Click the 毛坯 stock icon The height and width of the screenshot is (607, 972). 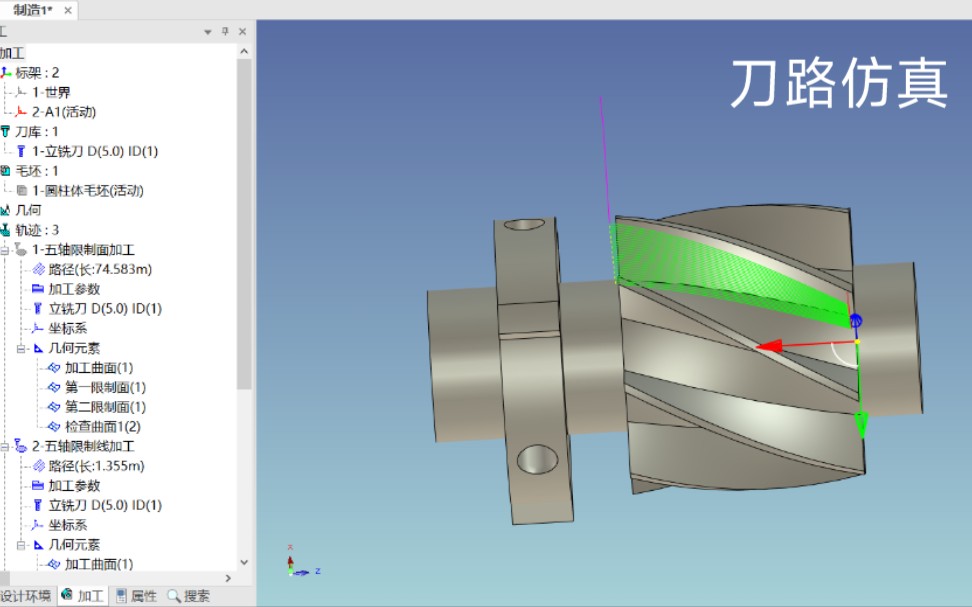pyautogui.click(x=6, y=171)
